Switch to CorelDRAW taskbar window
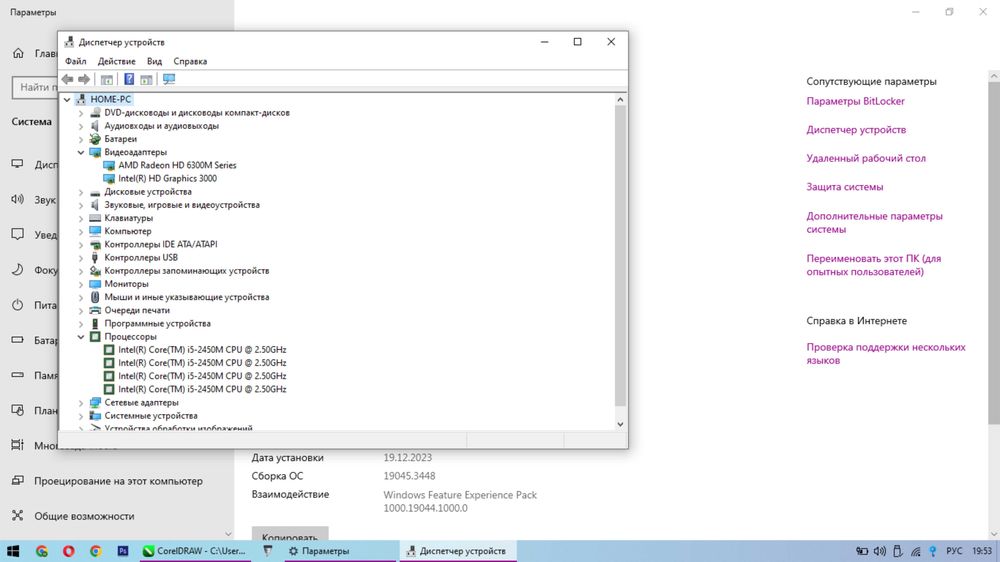 pos(195,551)
